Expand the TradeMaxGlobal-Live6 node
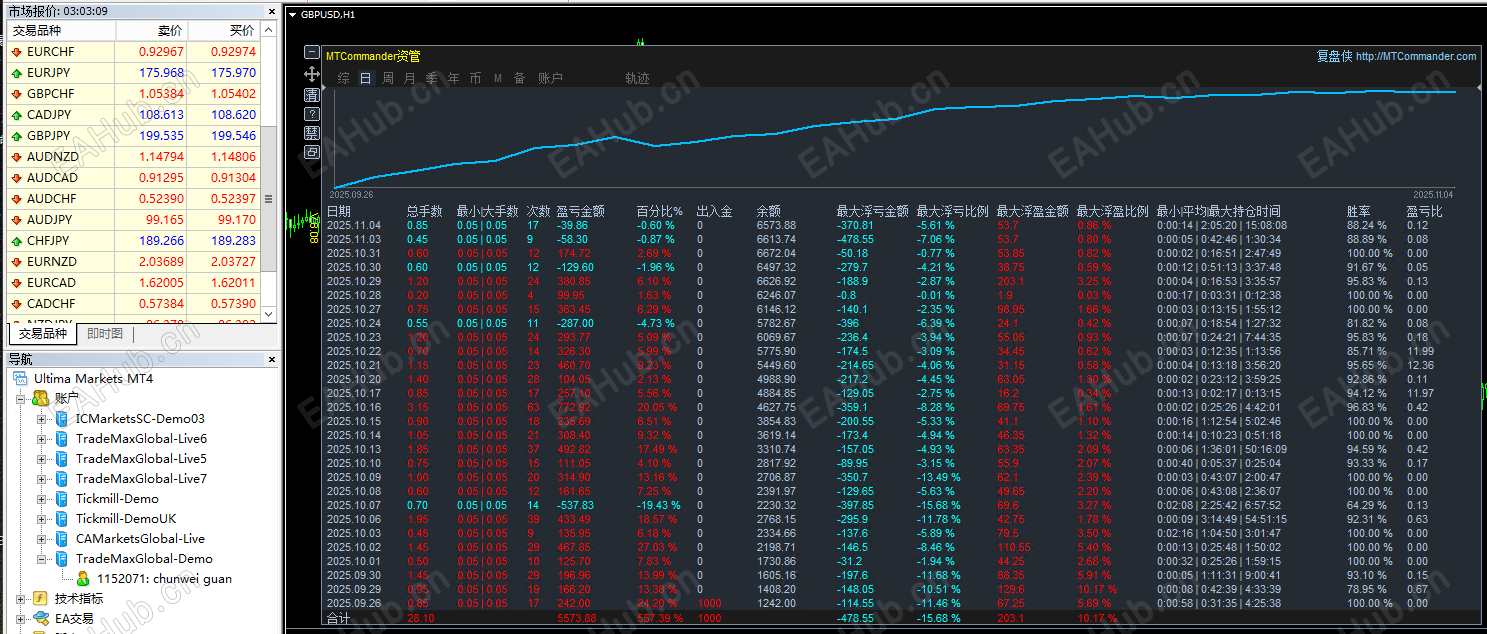The image size is (1487, 634). click(x=42, y=439)
